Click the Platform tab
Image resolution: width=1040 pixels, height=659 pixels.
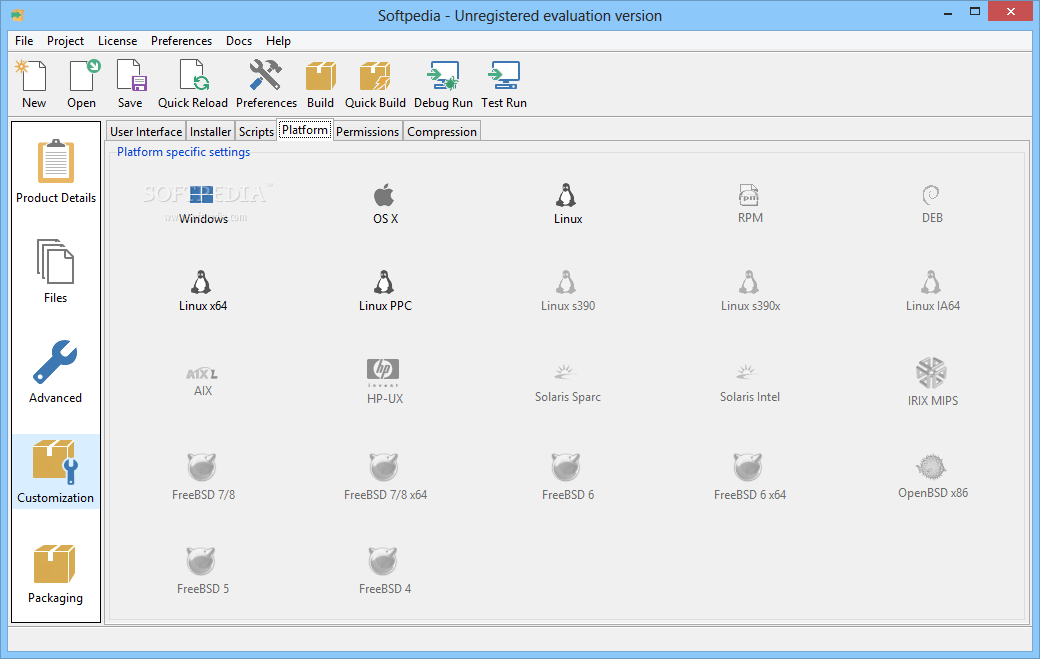point(305,130)
